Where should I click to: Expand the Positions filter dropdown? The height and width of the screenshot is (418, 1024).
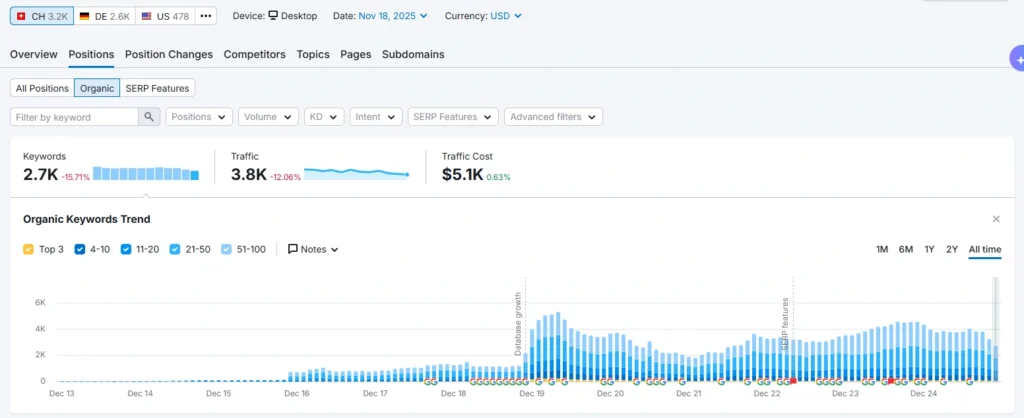click(199, 117)
